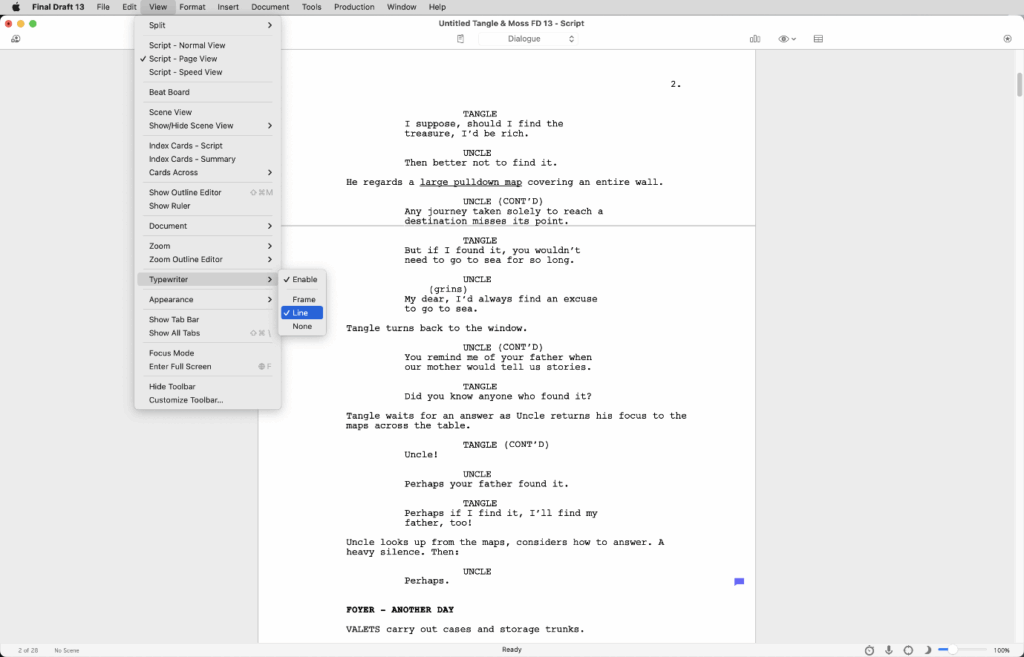
Task: Adjust the zoom slider in the status bar
Action: point(953,650)
